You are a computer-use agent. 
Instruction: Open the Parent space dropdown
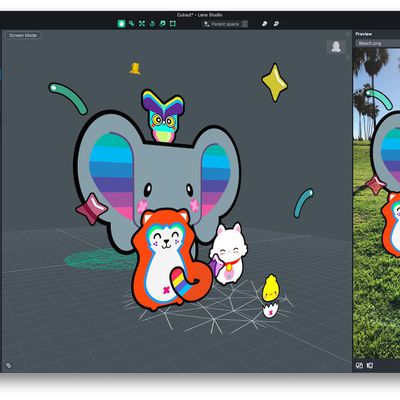tap(225, 24)
